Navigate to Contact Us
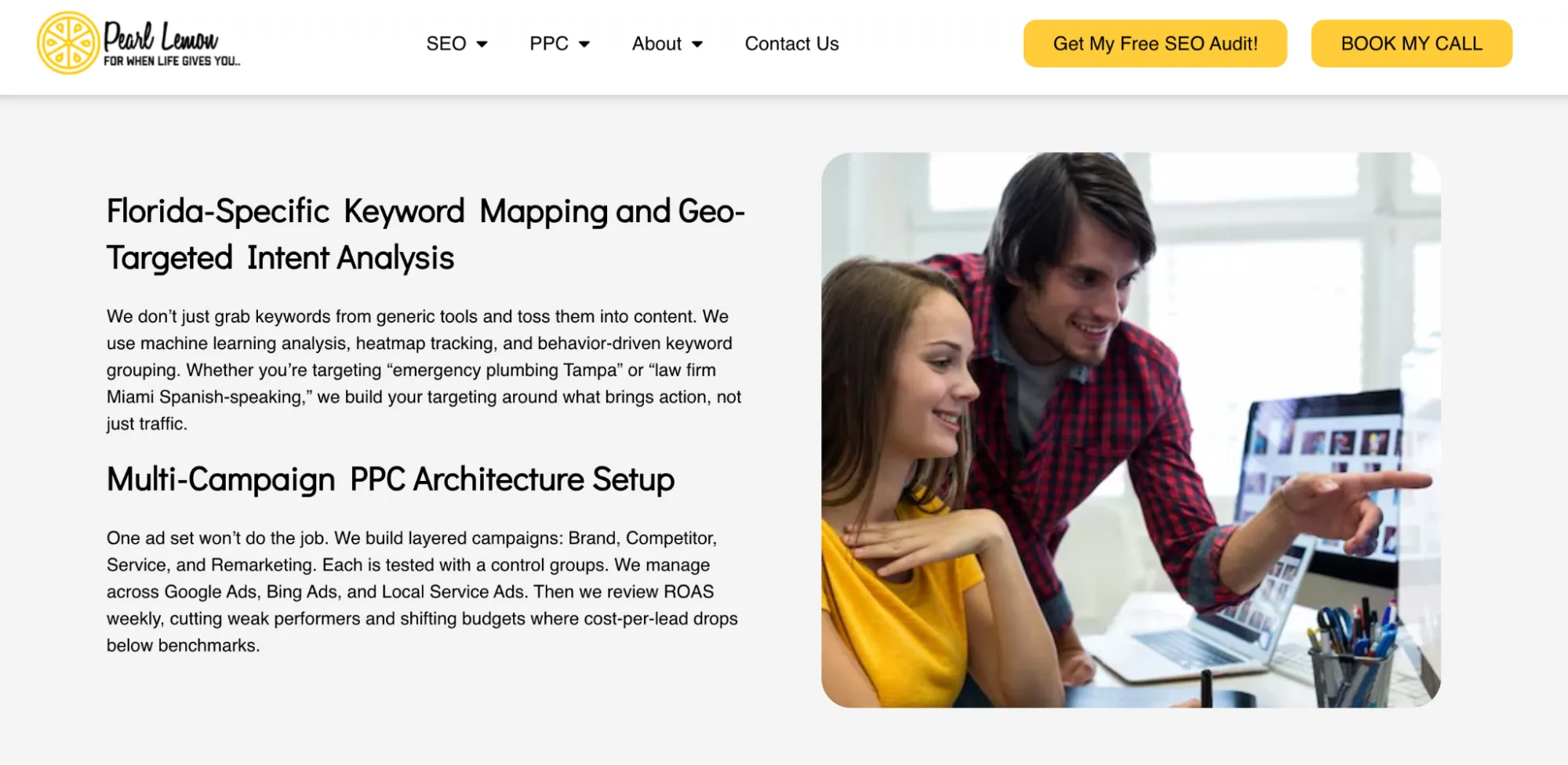The width and height of the screenshot is (1568, 765). pos(791,44)
